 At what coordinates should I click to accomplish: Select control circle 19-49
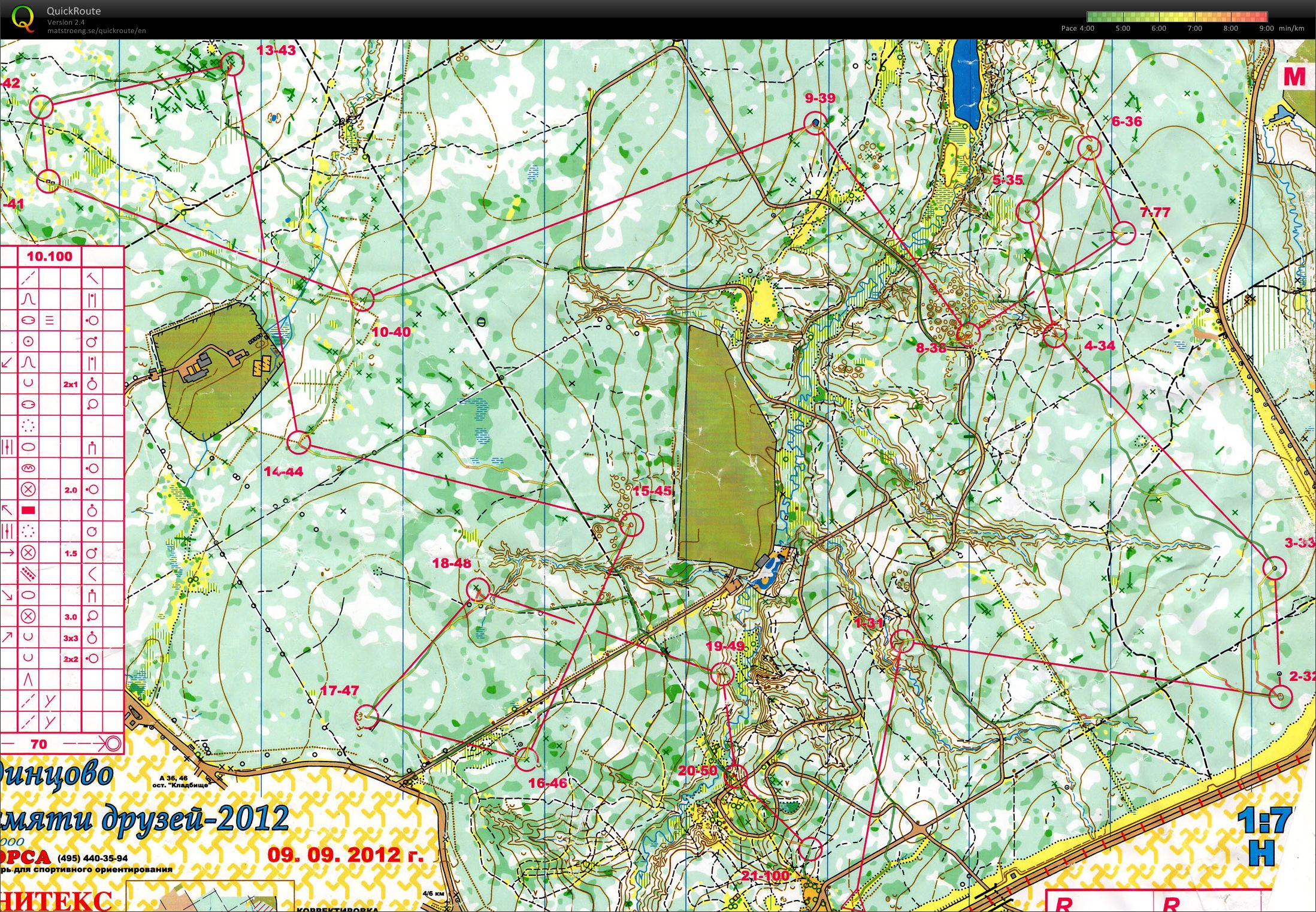(x=722, y=674)
